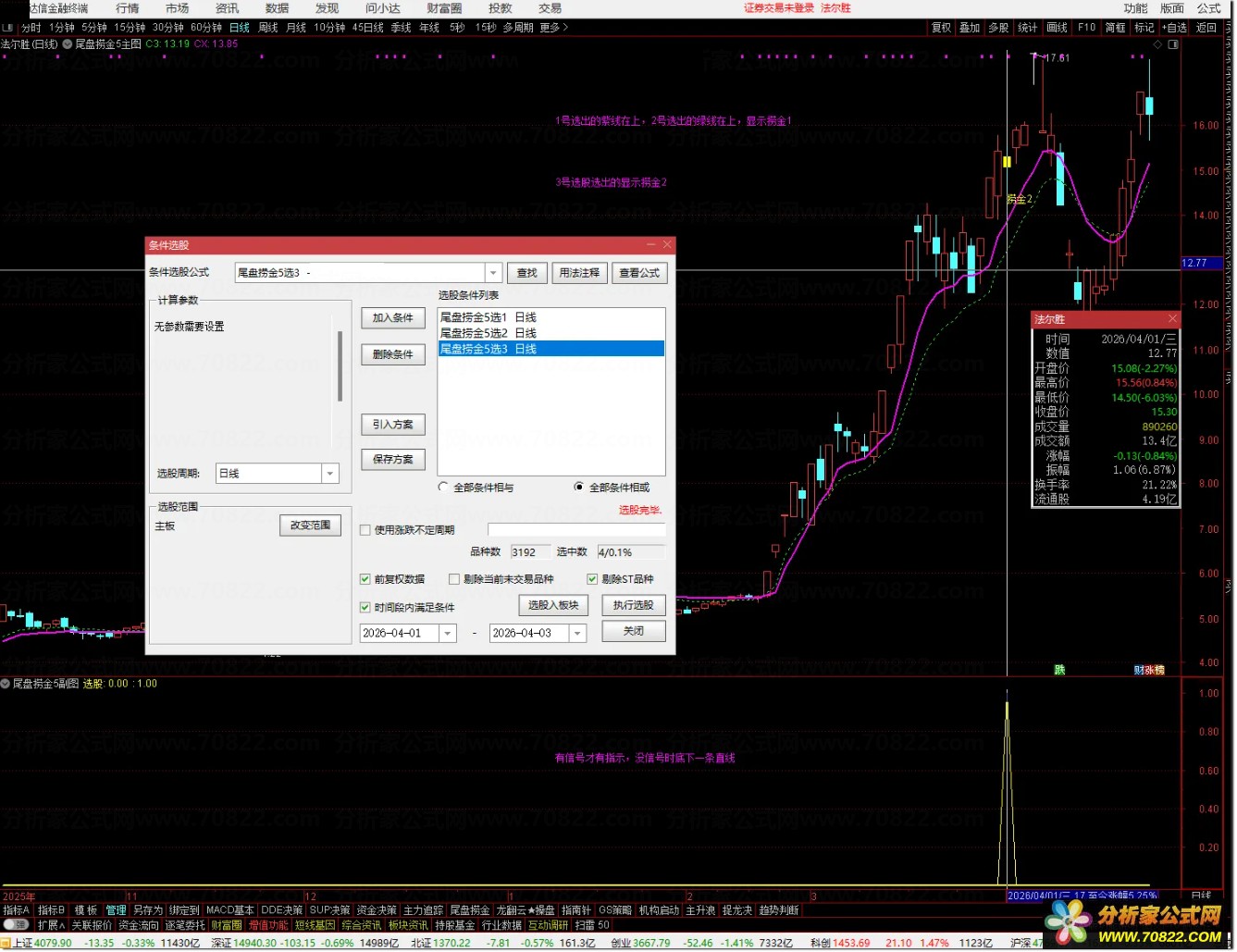
Task: Switch to the 周线 weekly period tab
Action: 267,28
